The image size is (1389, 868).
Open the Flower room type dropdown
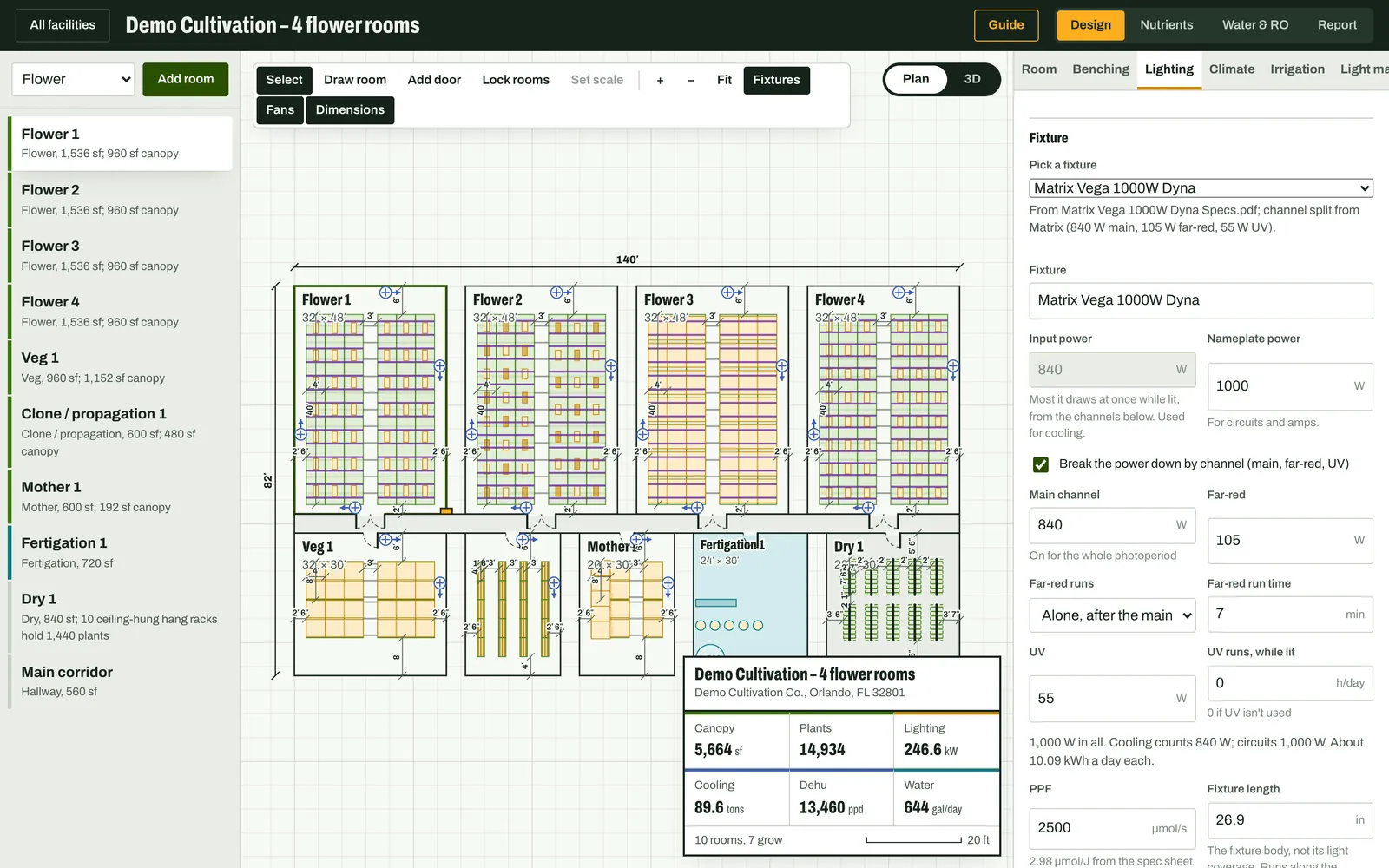point(74,79)
